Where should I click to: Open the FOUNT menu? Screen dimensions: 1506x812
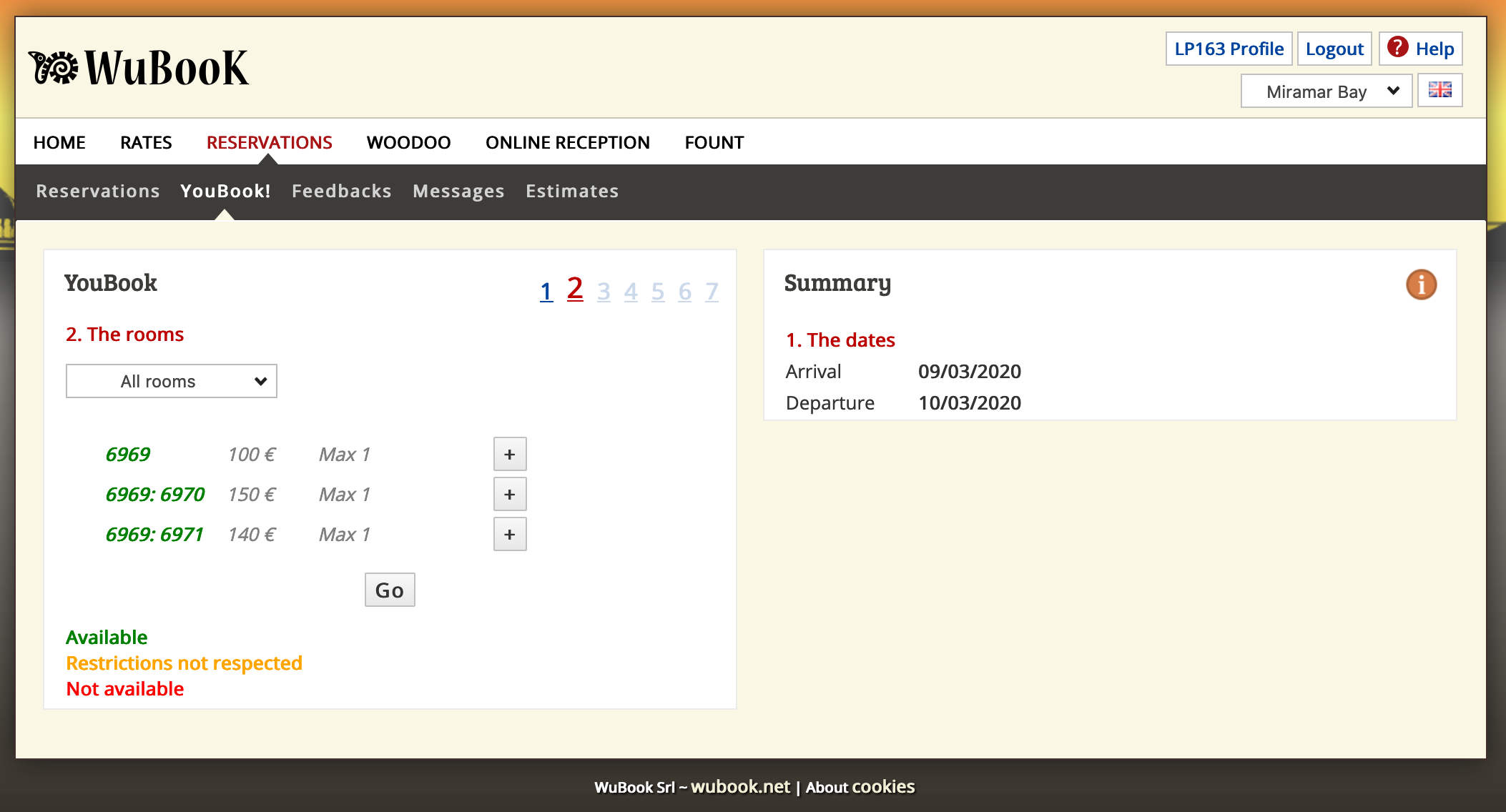tap(714, 142)
